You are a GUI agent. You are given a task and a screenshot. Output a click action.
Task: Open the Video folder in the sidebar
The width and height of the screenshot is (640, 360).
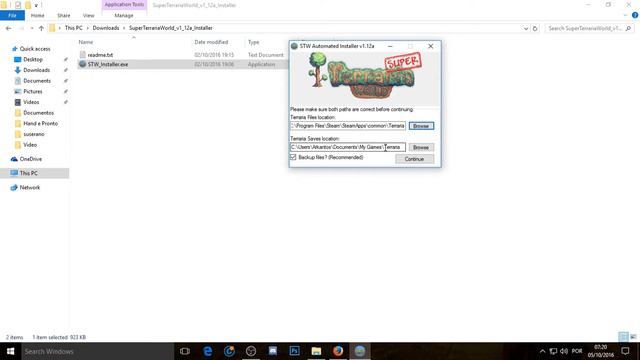point(30,145)
